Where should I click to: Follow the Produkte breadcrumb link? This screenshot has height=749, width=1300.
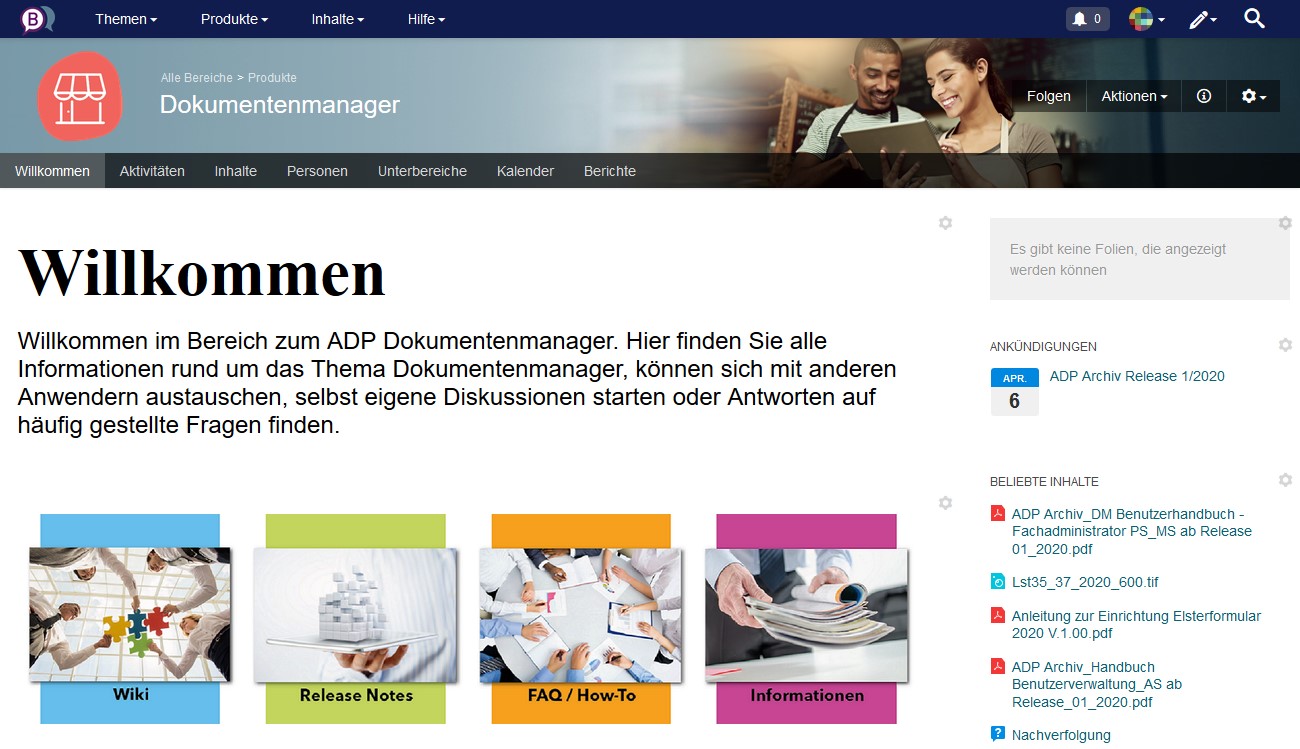point(272,78)
